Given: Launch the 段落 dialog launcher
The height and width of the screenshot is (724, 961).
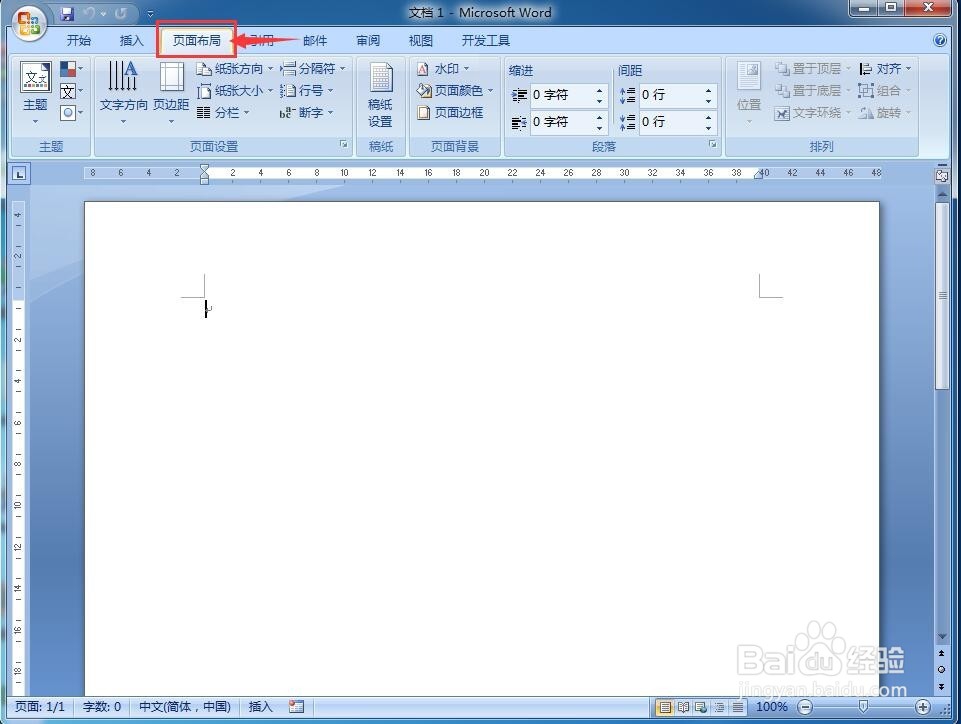Looking at the screenshot, I should coord(713,144).
